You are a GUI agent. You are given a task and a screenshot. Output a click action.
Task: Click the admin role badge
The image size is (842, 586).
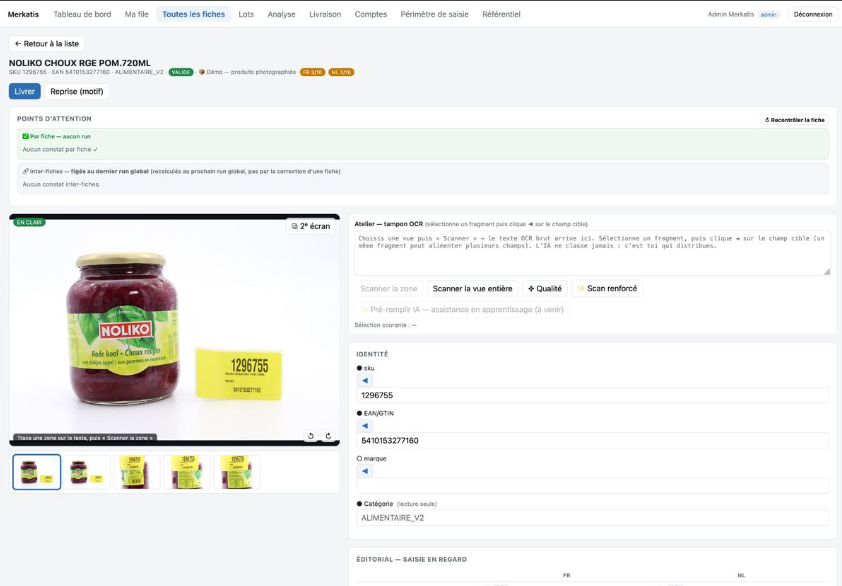coord(768,15)
